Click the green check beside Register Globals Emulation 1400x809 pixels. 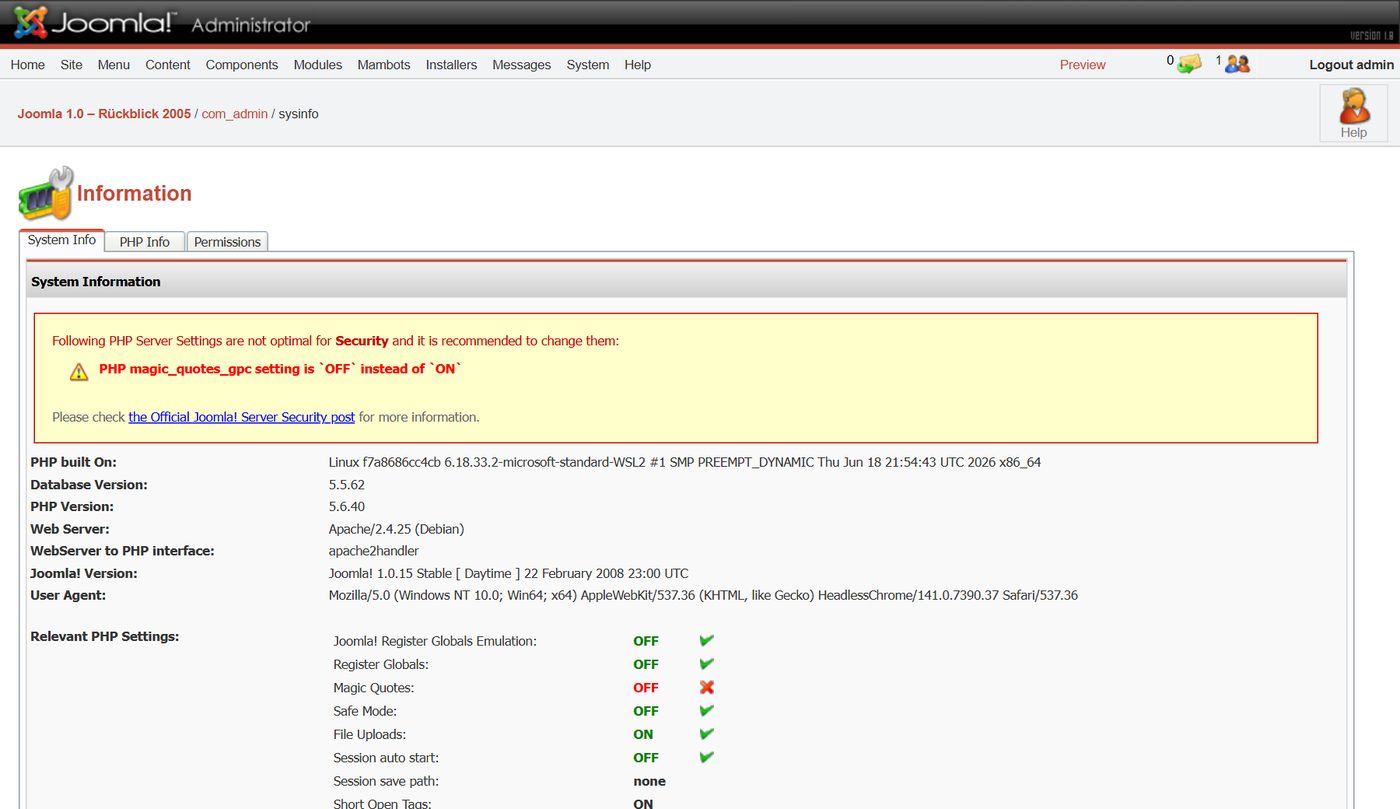[706, 640]
